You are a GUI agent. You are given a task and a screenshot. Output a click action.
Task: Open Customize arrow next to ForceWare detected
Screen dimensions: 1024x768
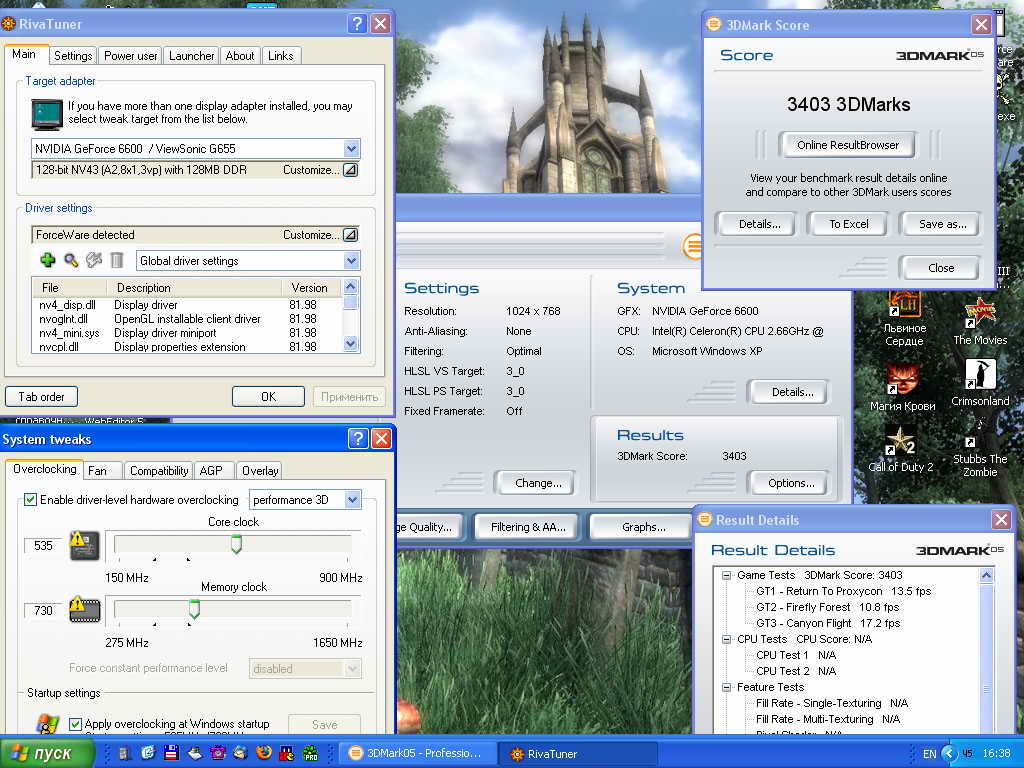click(351, 234)
